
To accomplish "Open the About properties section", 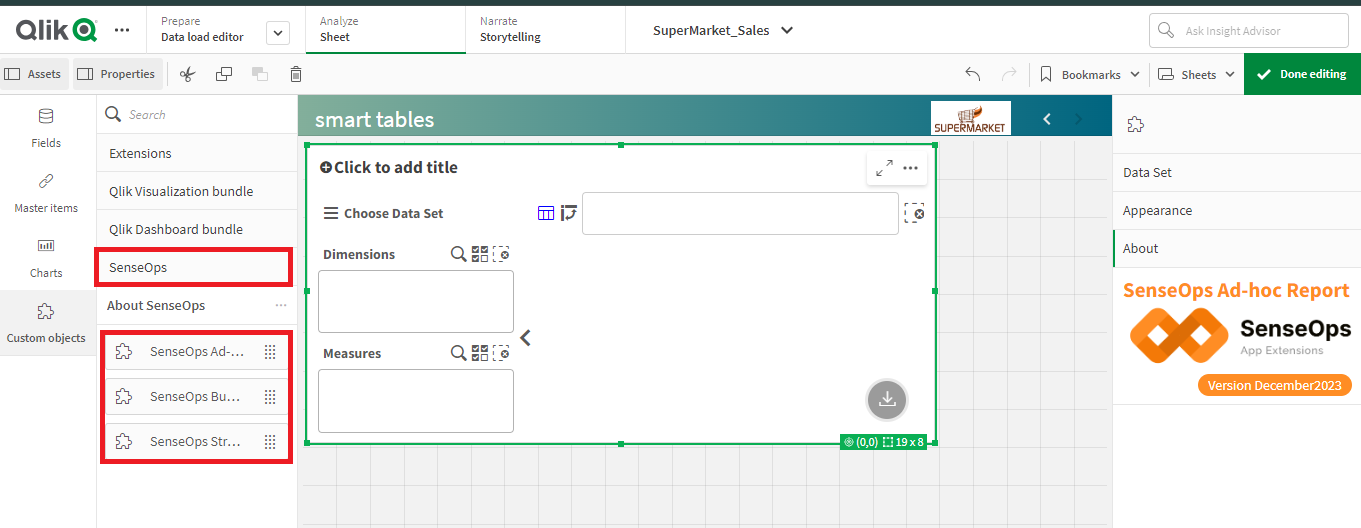I will pyautogui.click(x=1237, y=248).
